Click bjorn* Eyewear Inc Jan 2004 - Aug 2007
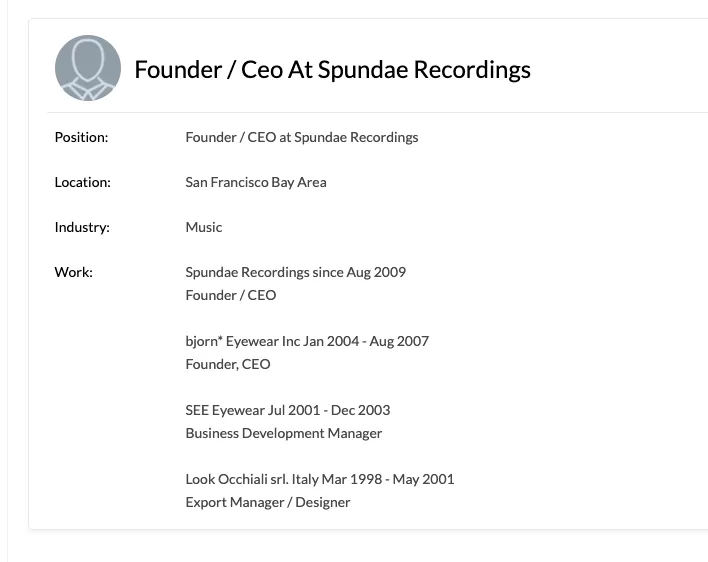The image size is (708, 562). coord(307,341)
